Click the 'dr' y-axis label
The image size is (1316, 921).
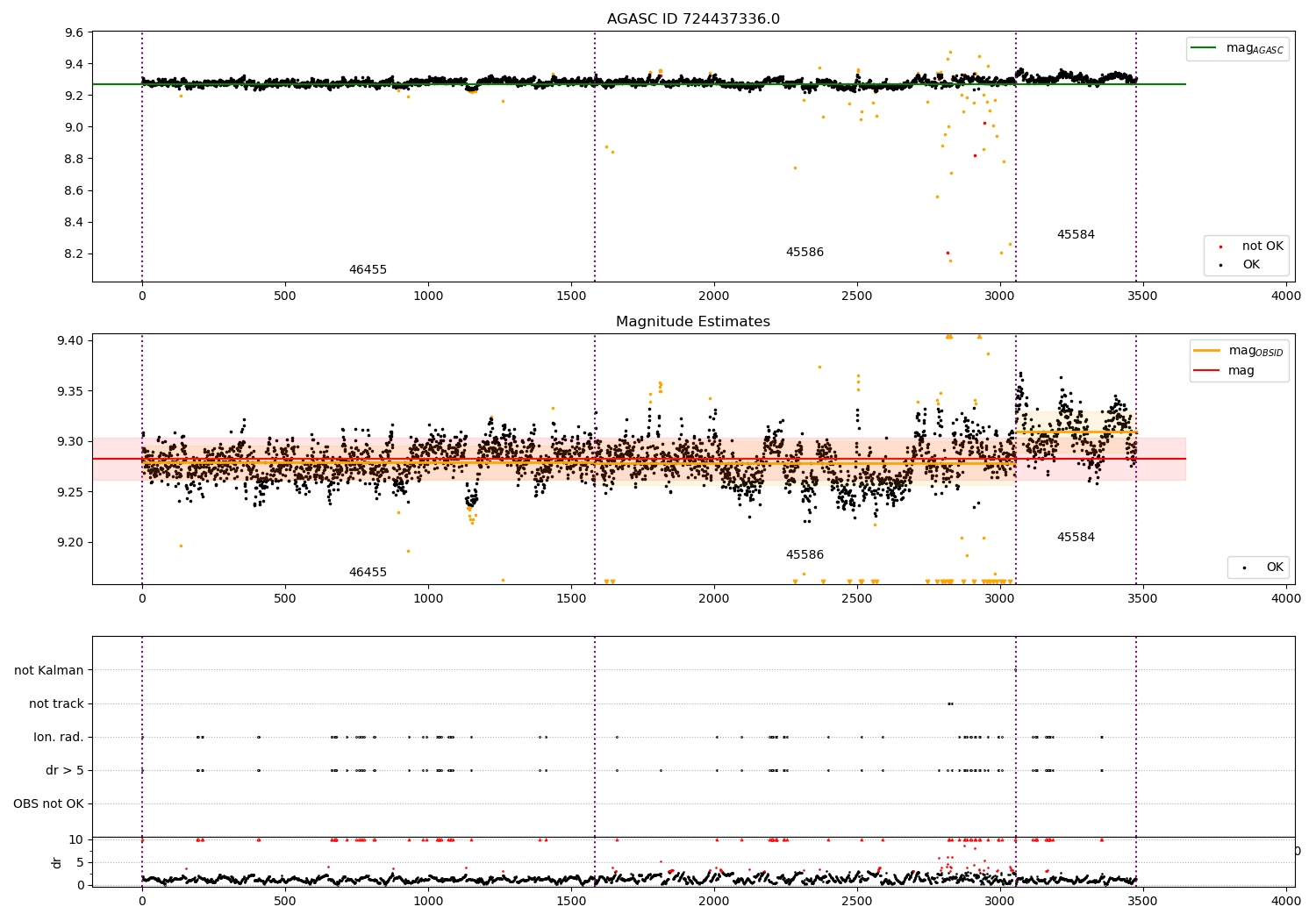57,862
